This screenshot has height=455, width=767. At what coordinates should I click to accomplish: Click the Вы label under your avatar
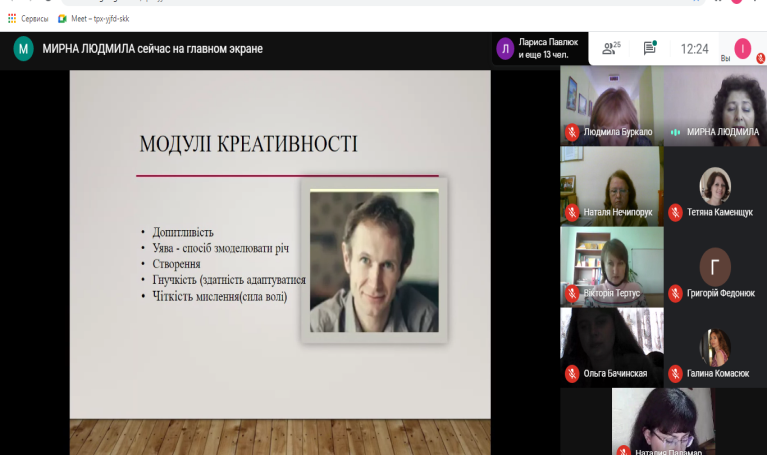pyautogui.click(x=725, y=59)
